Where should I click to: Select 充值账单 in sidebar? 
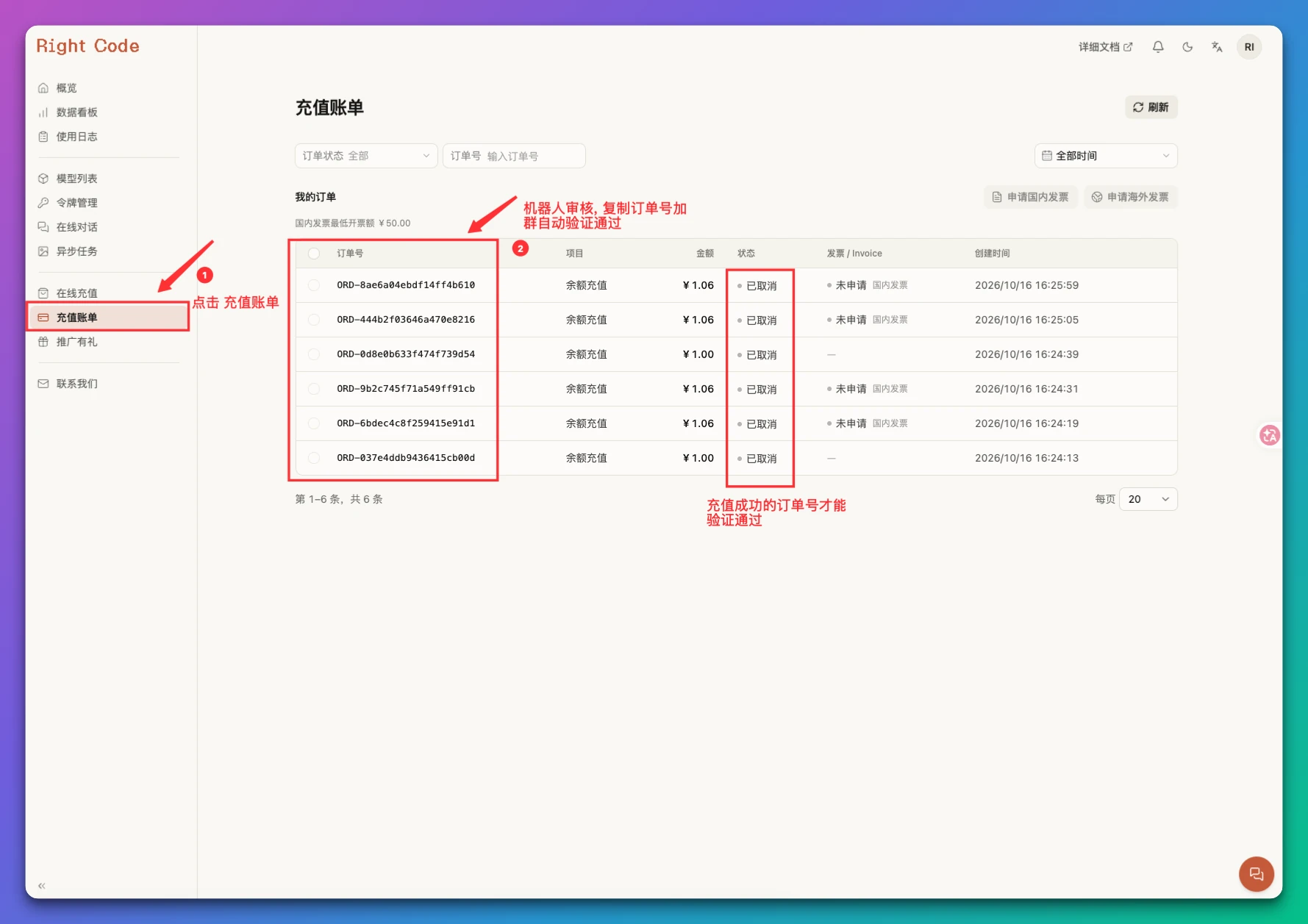[x=108, y=318]
